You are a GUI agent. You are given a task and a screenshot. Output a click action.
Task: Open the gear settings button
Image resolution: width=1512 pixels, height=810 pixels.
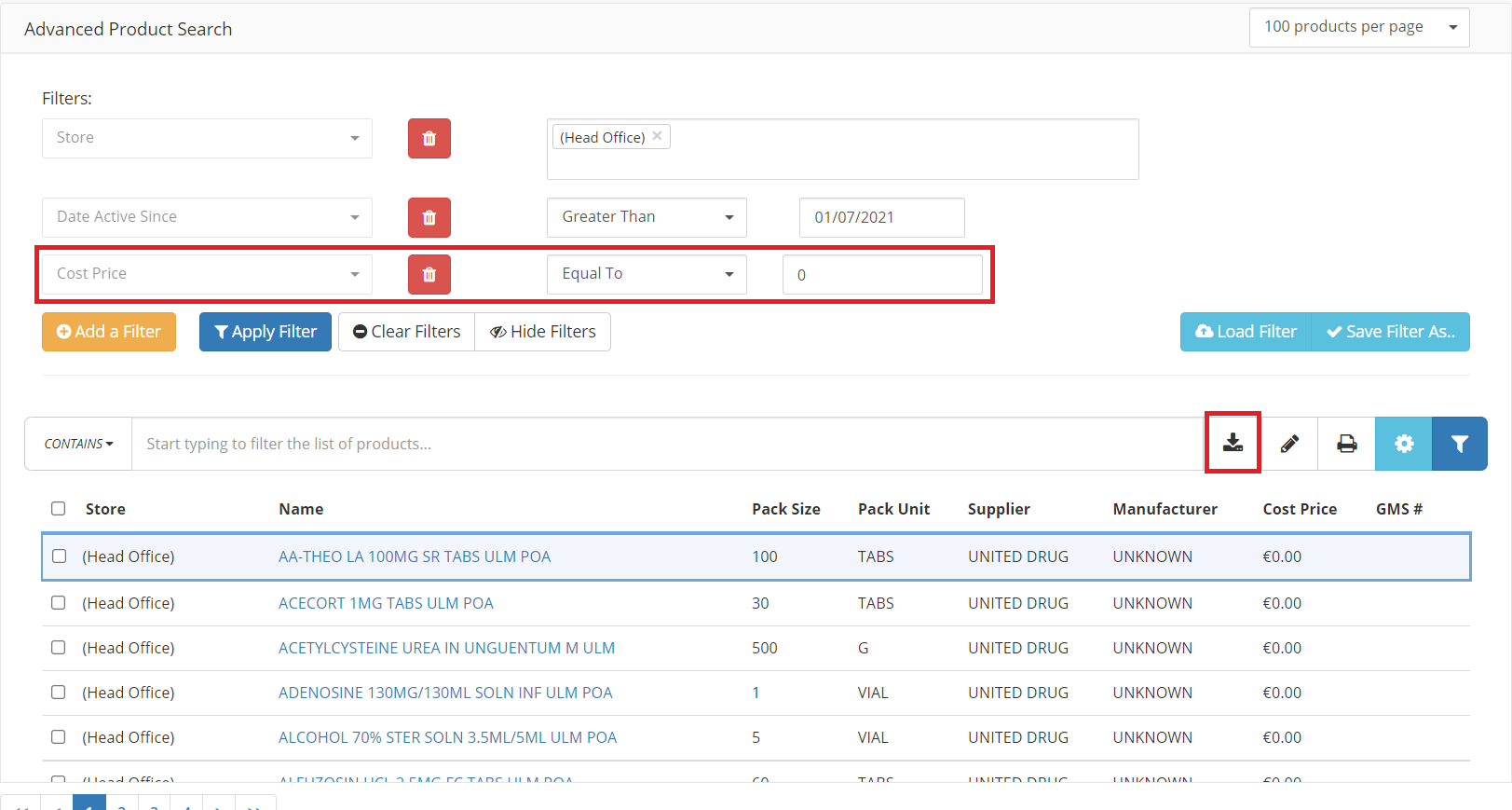(1403, 444)
